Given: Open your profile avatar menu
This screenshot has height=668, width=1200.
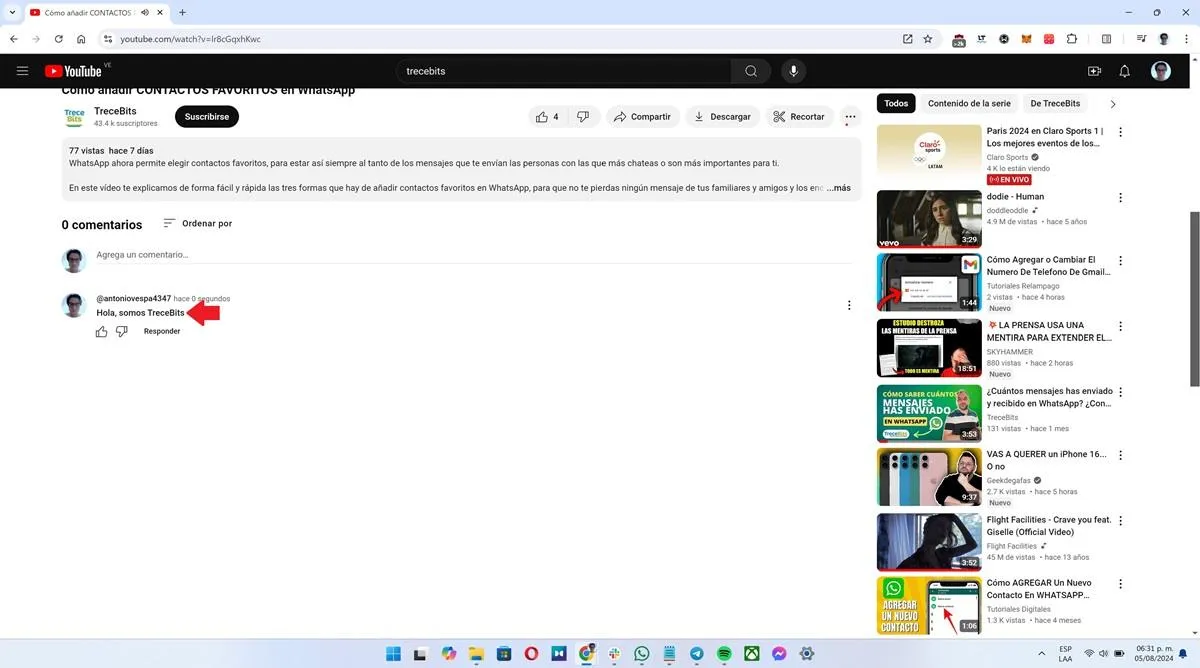Looking at the screenshot, I should [1161, 71].
